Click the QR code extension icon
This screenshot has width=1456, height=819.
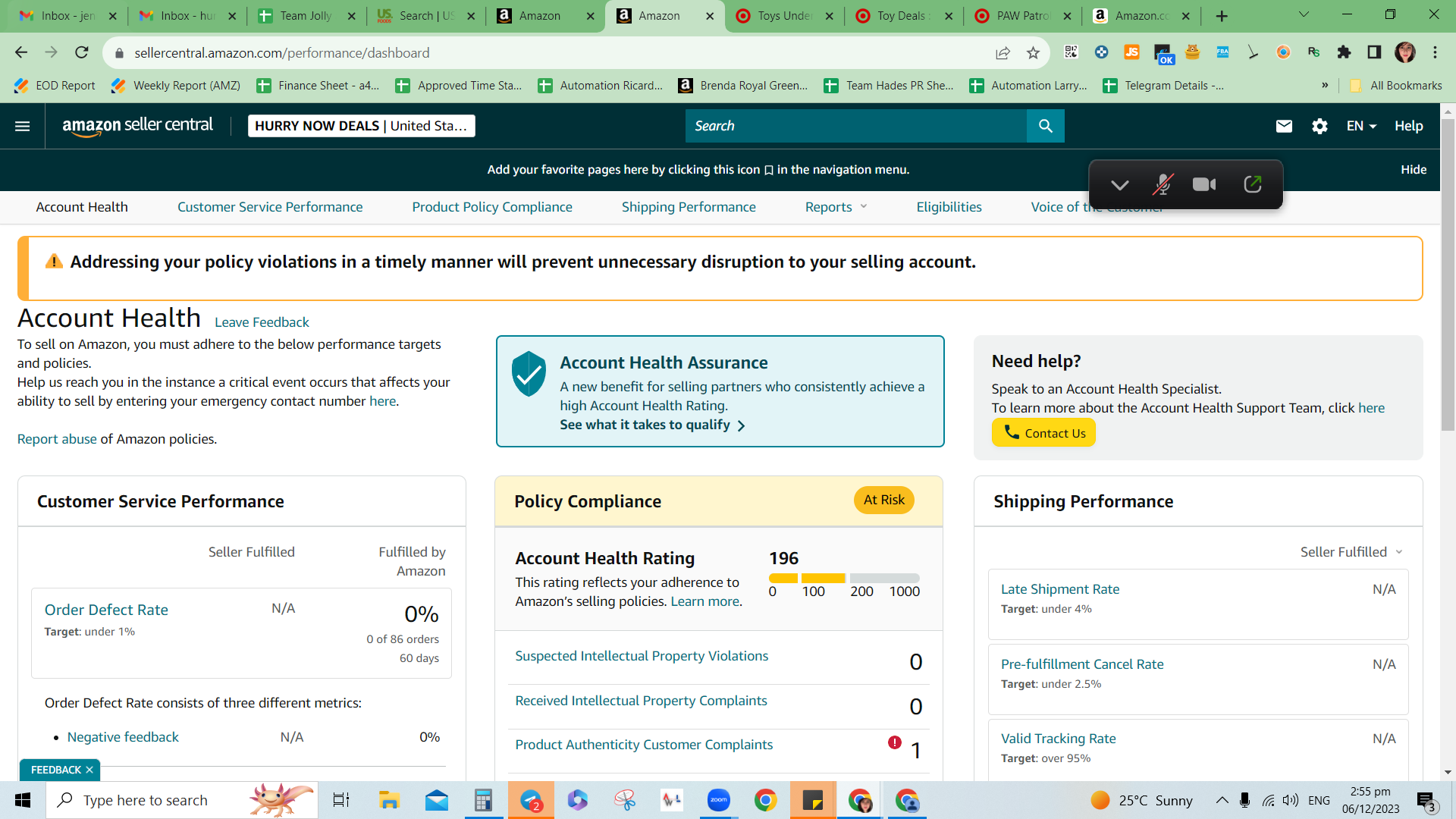1071,52
